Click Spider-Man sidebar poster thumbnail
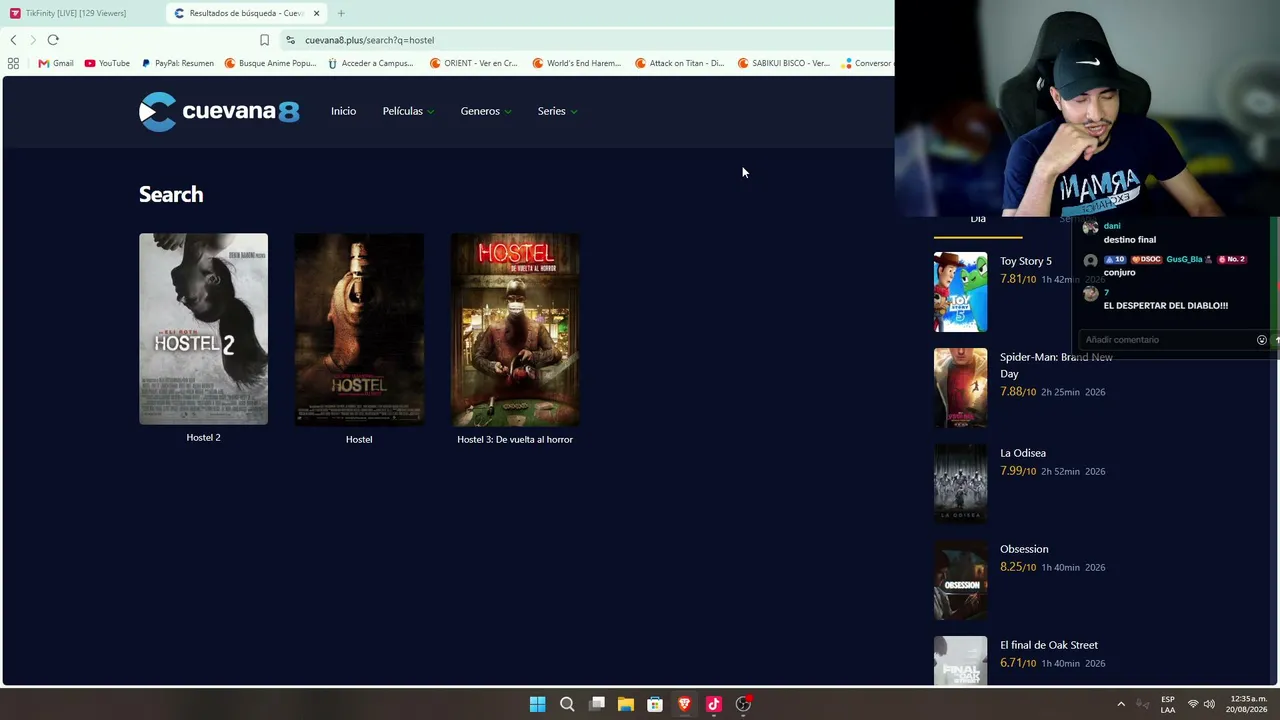Image resolution: width=1280 pixels, height=720 pixels. pos(960,388)
